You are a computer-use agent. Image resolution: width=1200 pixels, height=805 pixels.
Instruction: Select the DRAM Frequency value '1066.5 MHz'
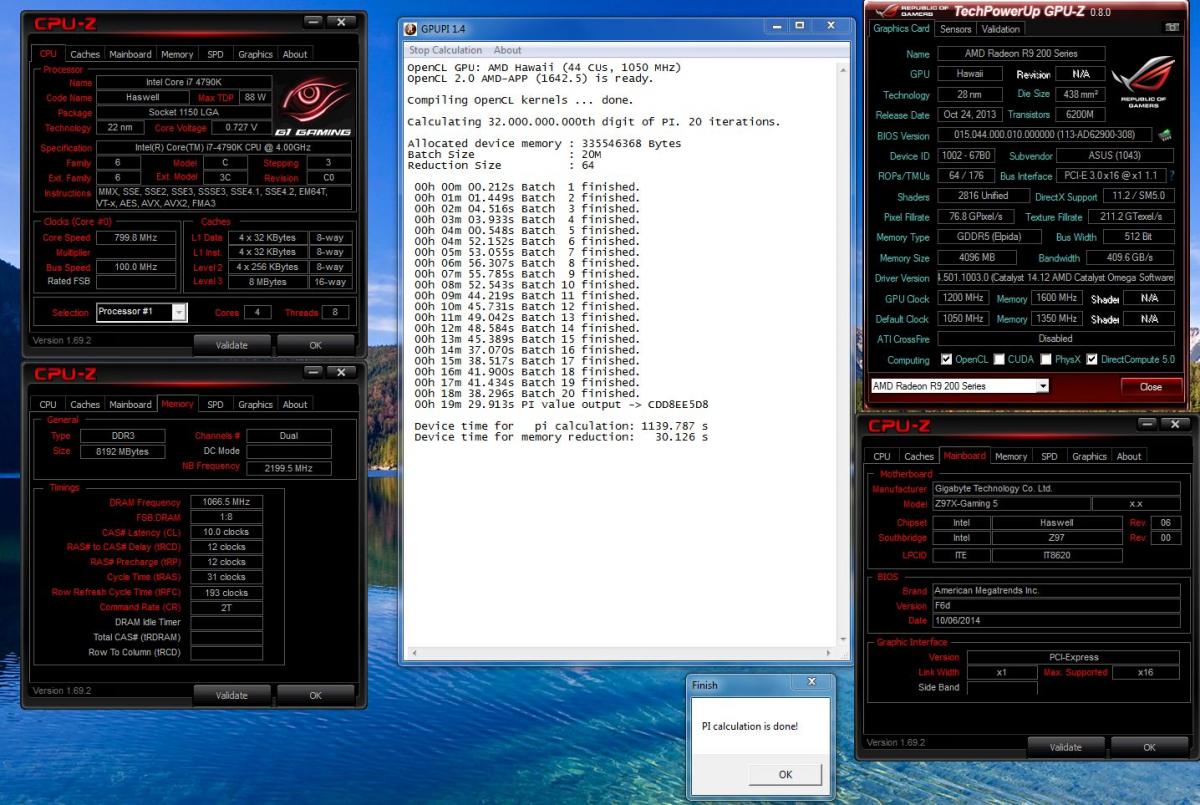click(226, 502)
